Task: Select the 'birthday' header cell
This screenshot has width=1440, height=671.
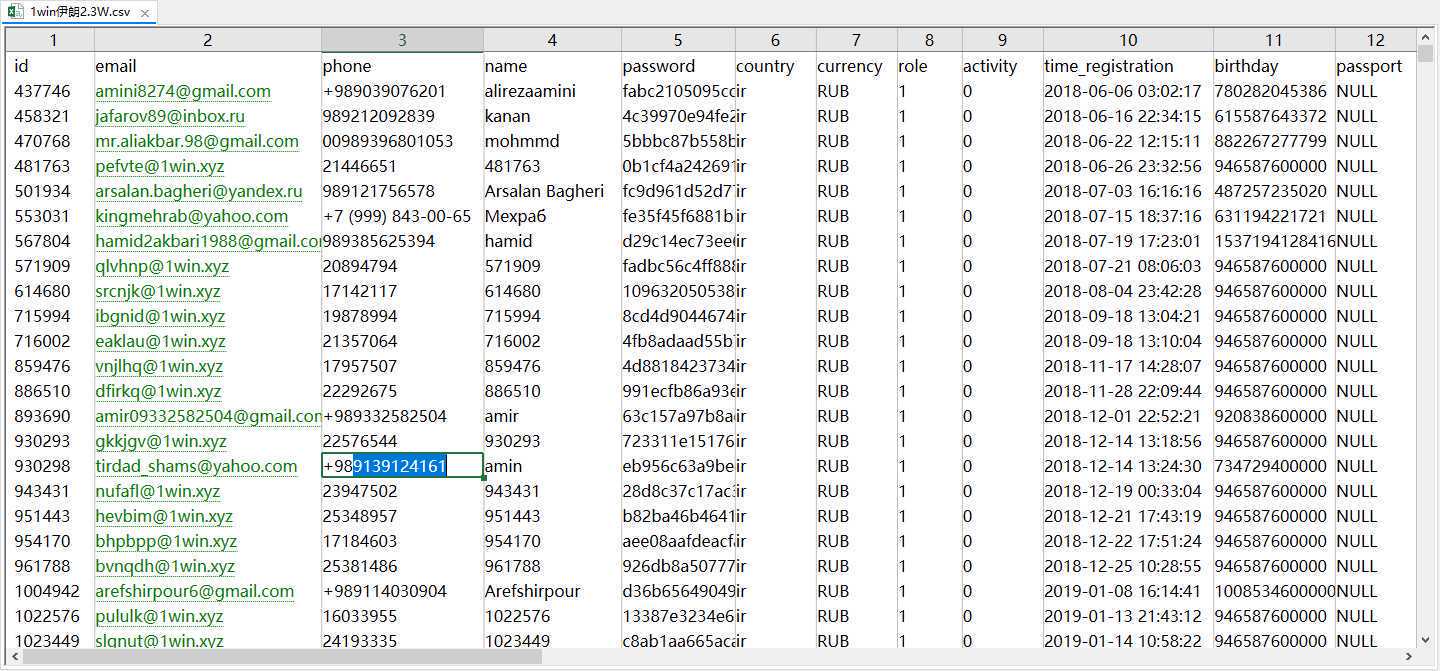Action: click(1273, 66)
